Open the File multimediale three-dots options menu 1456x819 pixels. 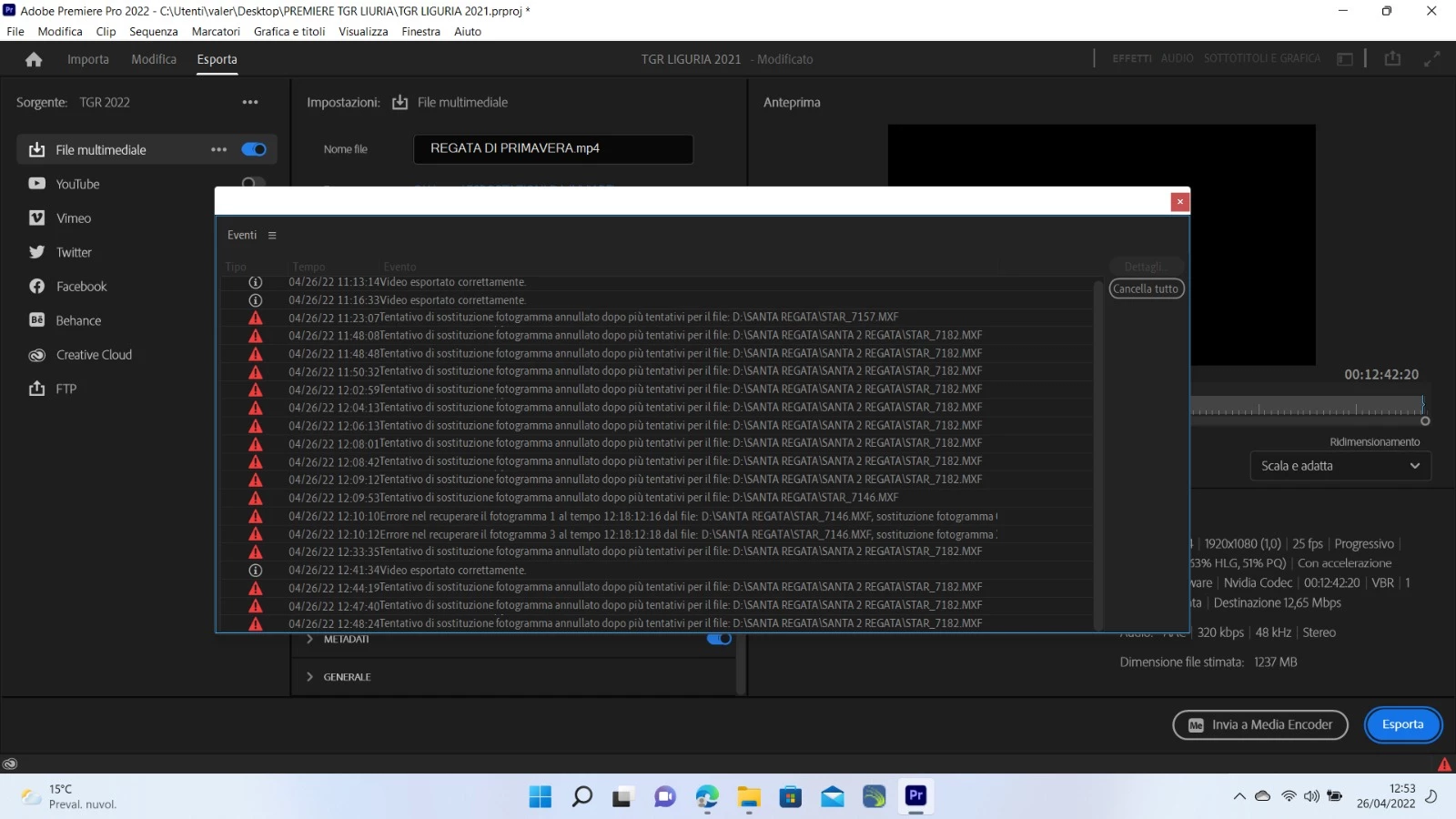(x=218, y=149)
